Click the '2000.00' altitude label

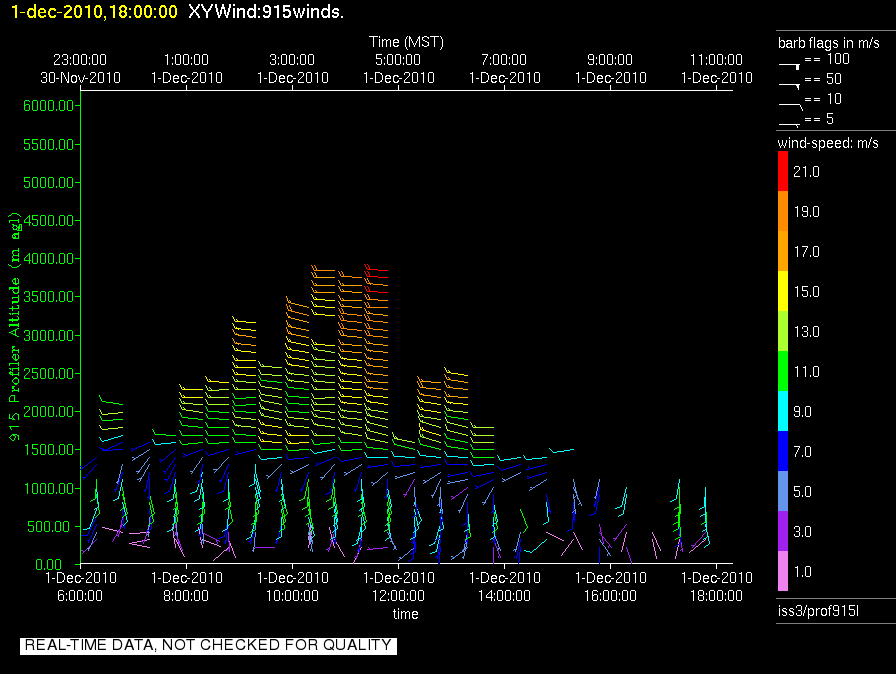(49, 412)
